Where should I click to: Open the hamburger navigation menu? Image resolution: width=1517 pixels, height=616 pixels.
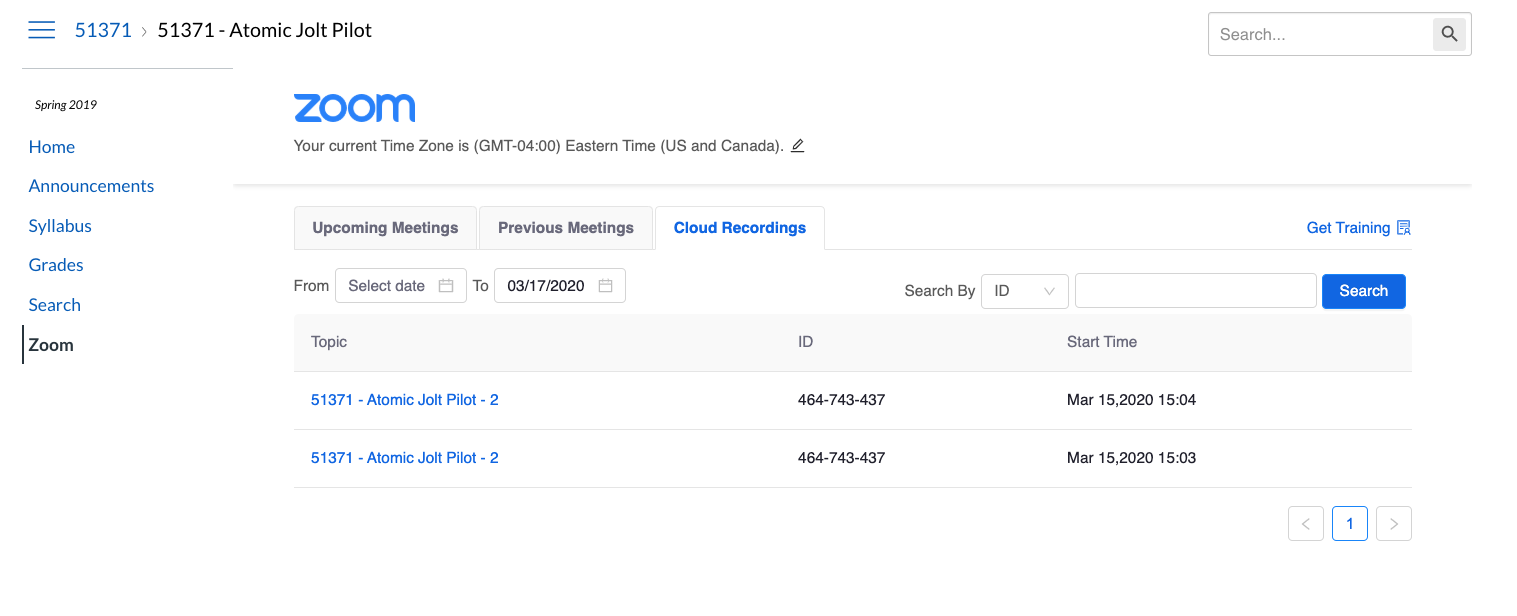click(41, 30)
